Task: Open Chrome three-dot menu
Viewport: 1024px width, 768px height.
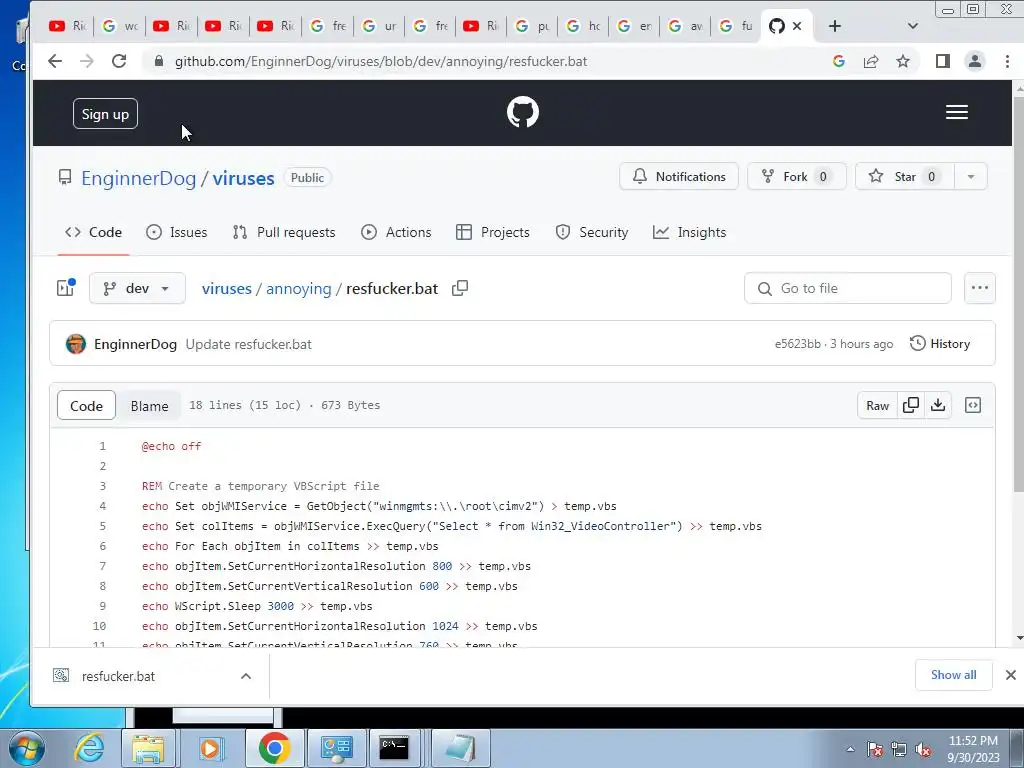Action: pos(1007,61)
